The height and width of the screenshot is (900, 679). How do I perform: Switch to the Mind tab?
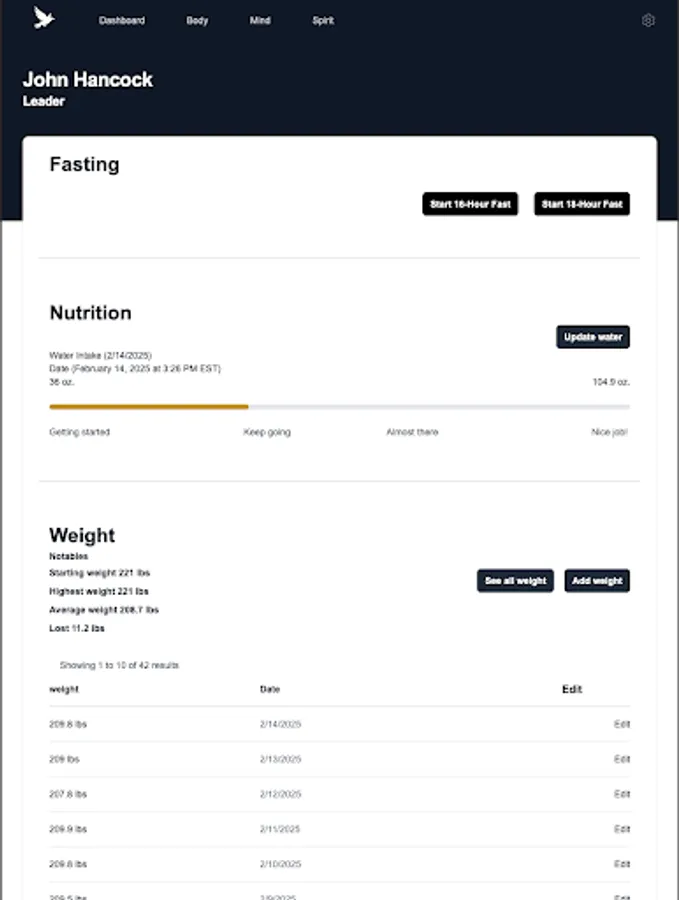pyautogui.click(x=260, y=19)
